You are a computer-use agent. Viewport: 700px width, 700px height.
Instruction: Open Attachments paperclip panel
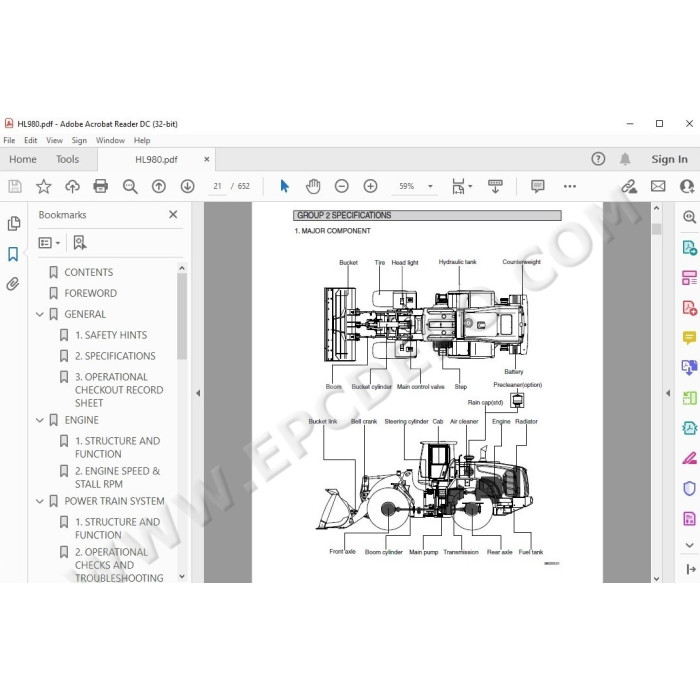[13, 284]
